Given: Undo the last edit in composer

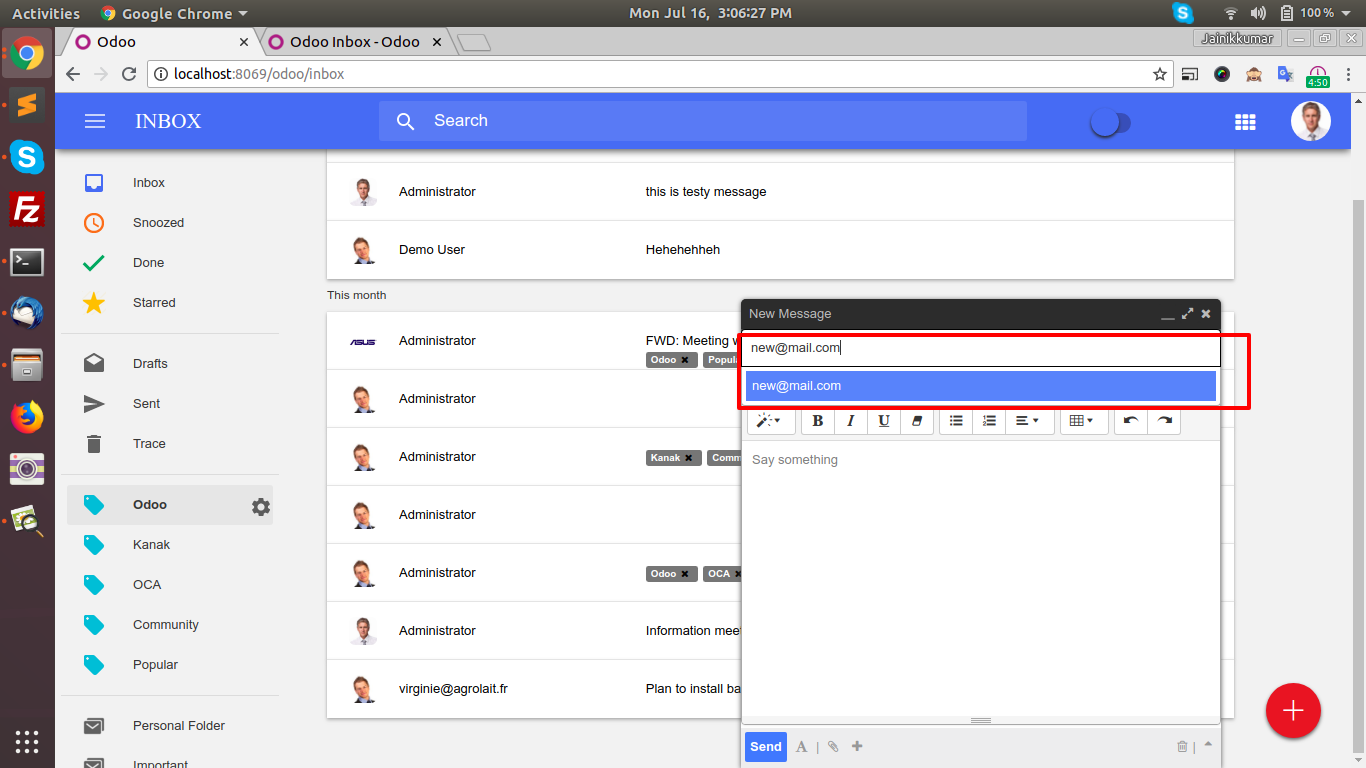Looking at the screenshot, I should click(1131, 421).
